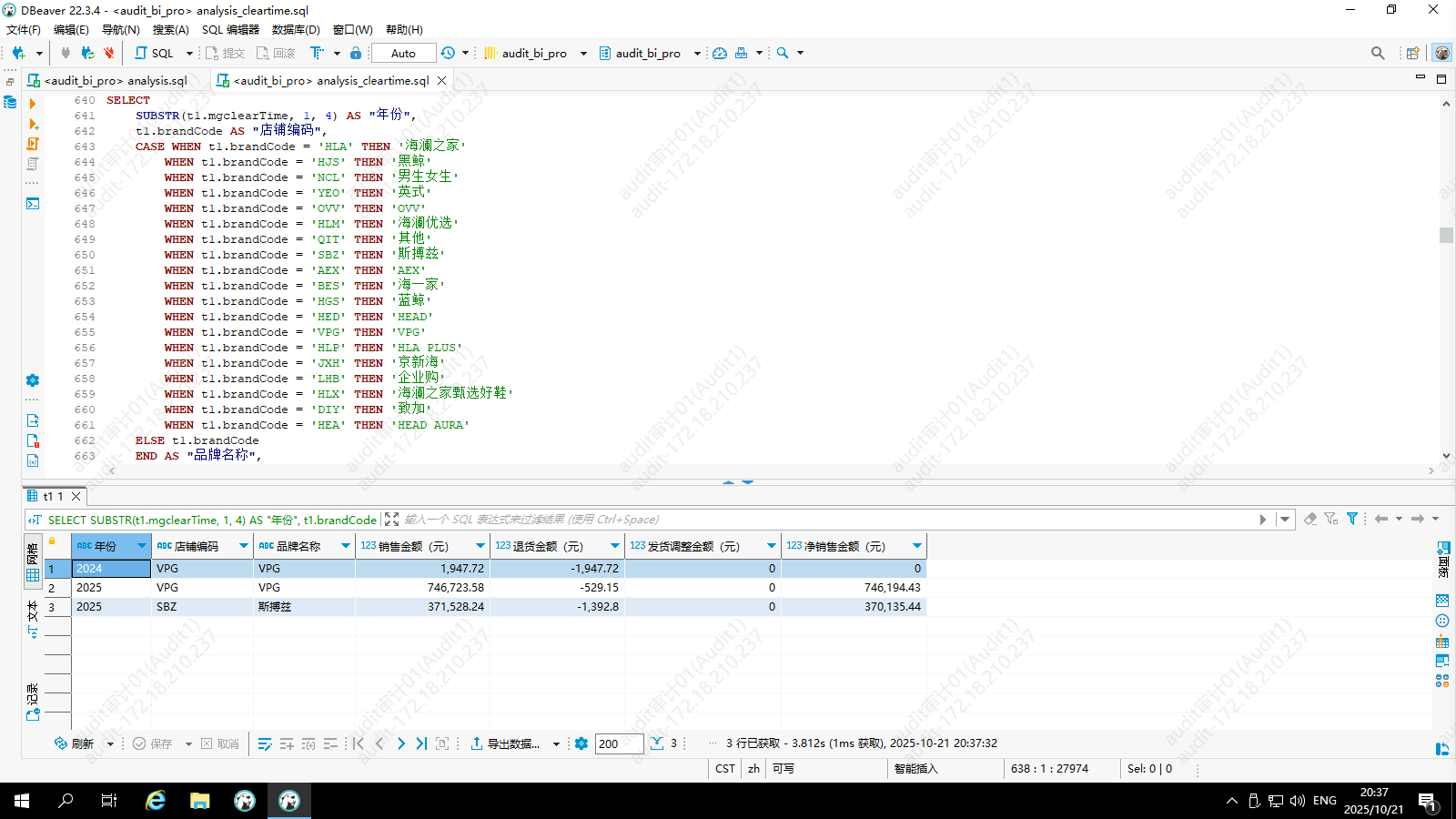Click the red disconnect icon in toolbar
The image size is (1456, 819).
tap(109, 53)
